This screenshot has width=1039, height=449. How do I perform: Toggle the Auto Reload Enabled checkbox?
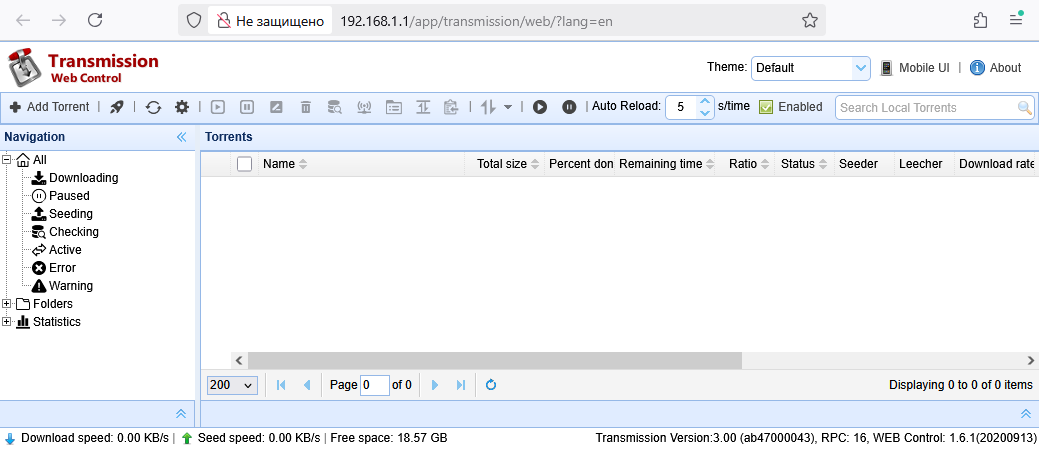767,107
